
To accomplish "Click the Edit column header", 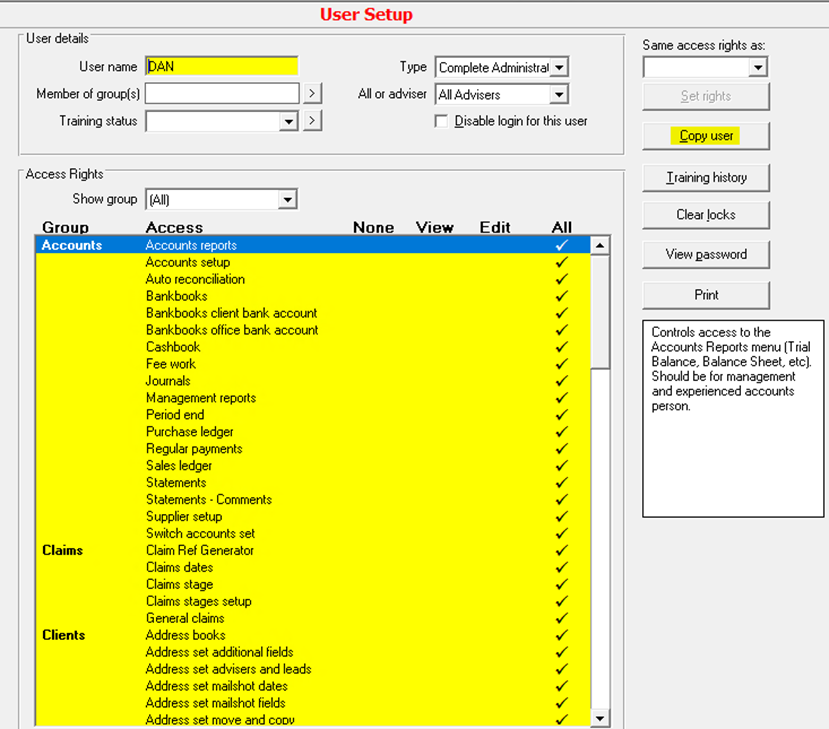I will (x=495, y=227).
